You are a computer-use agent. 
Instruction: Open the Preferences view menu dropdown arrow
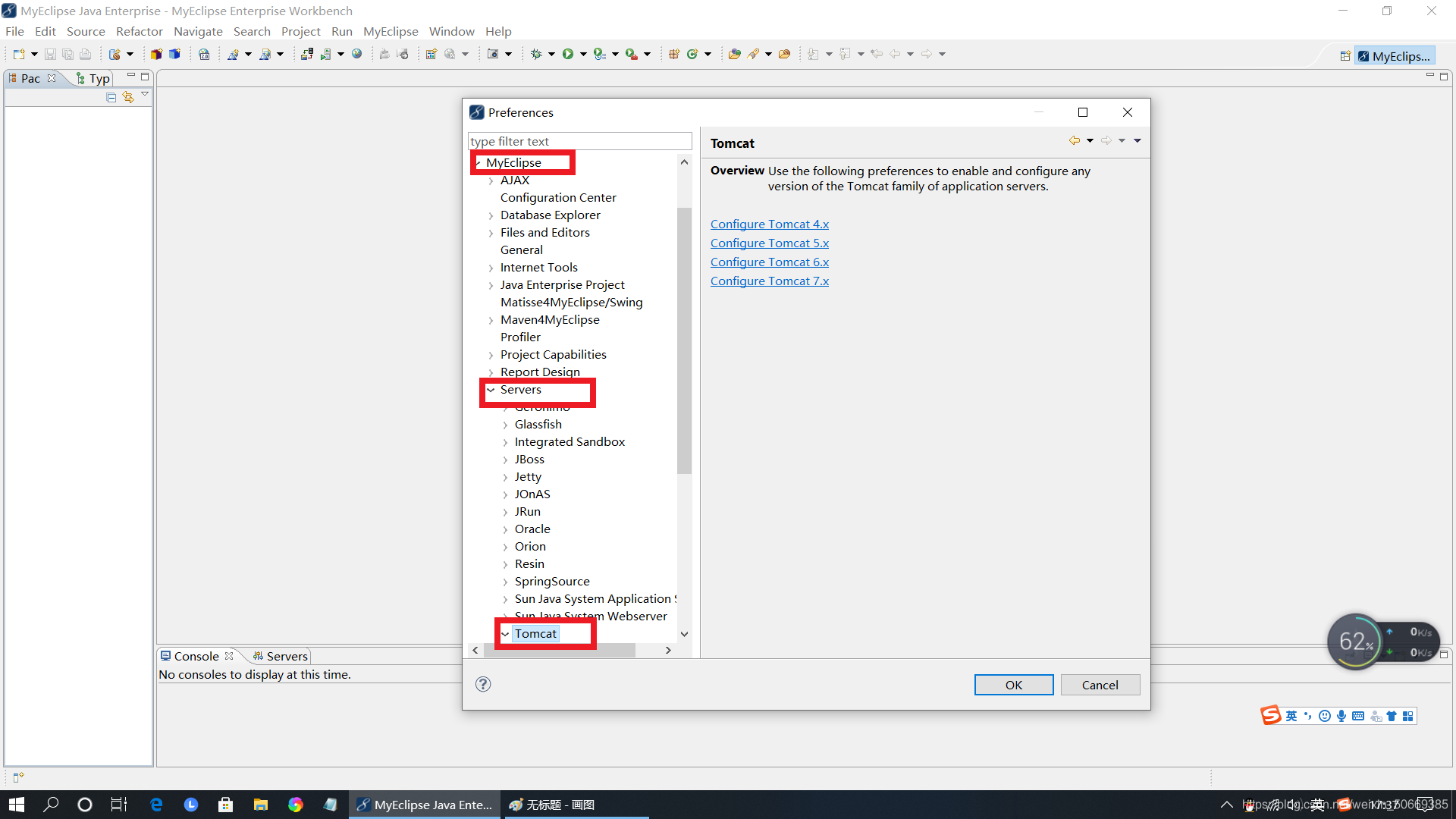click(1137, 140)
